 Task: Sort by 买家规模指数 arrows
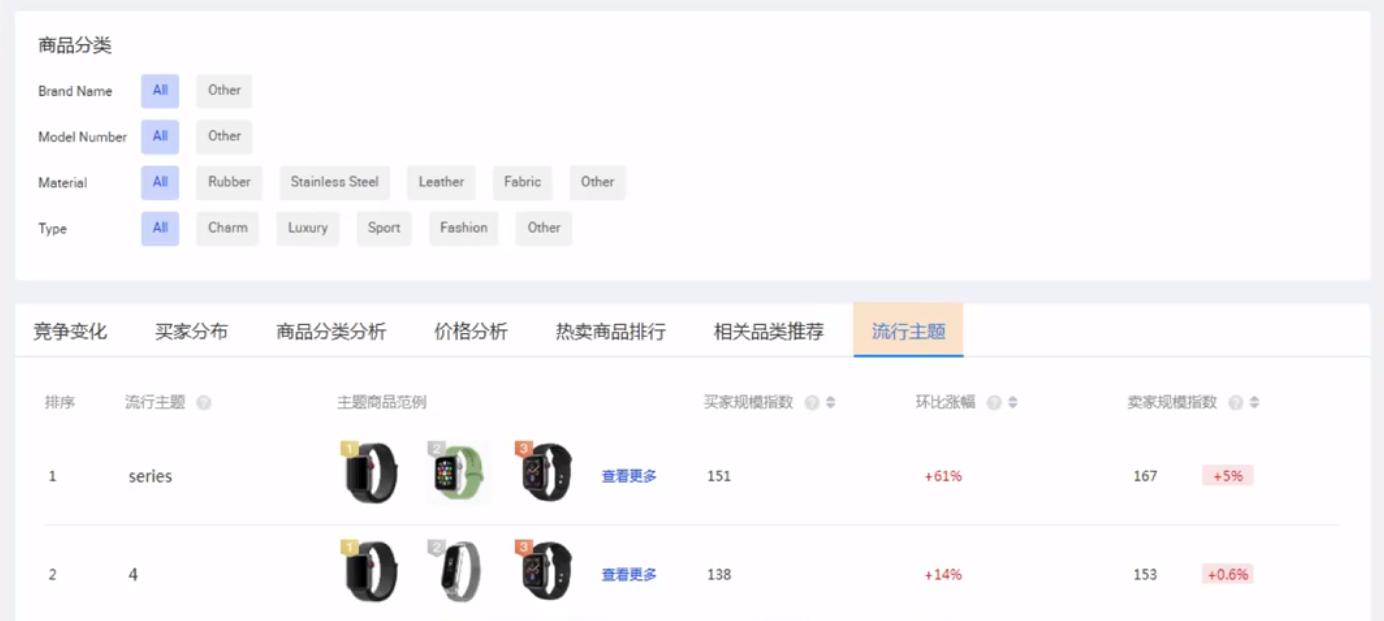[831, 403]
